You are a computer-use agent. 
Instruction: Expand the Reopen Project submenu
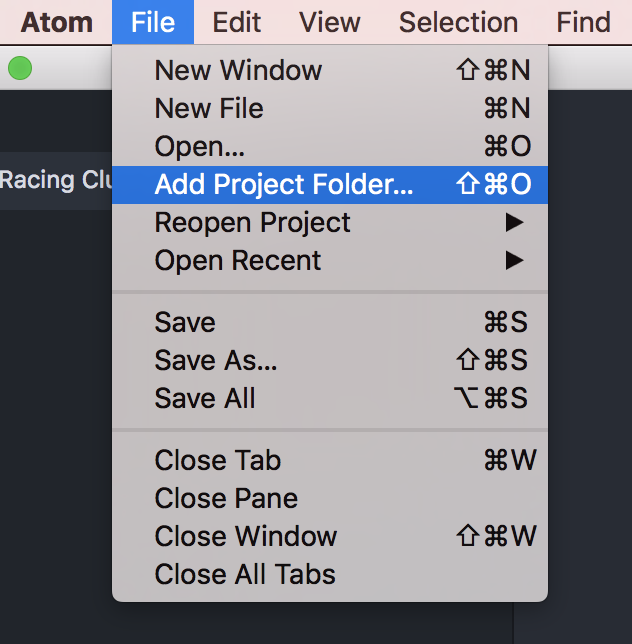click(x=253, y=222)
